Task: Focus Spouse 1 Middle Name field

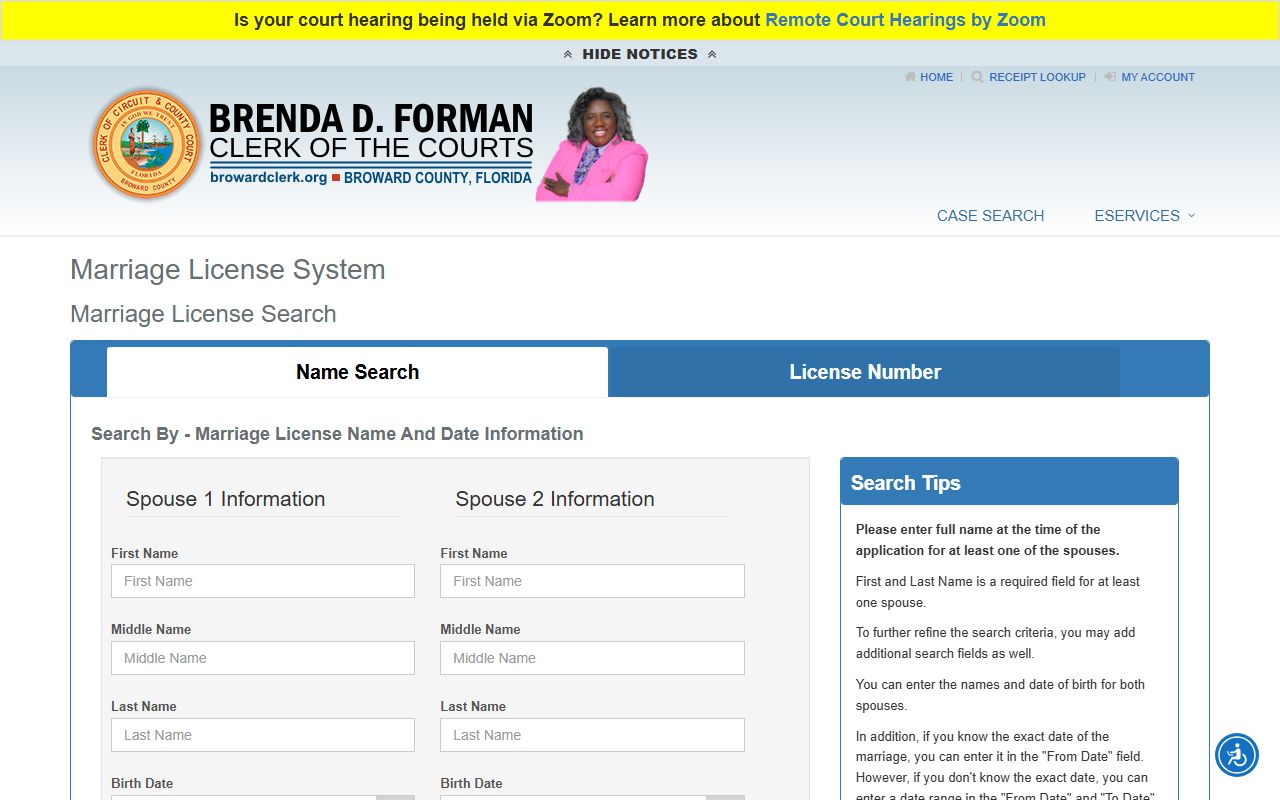Action: pyautogui.click(x=263, y=658)
